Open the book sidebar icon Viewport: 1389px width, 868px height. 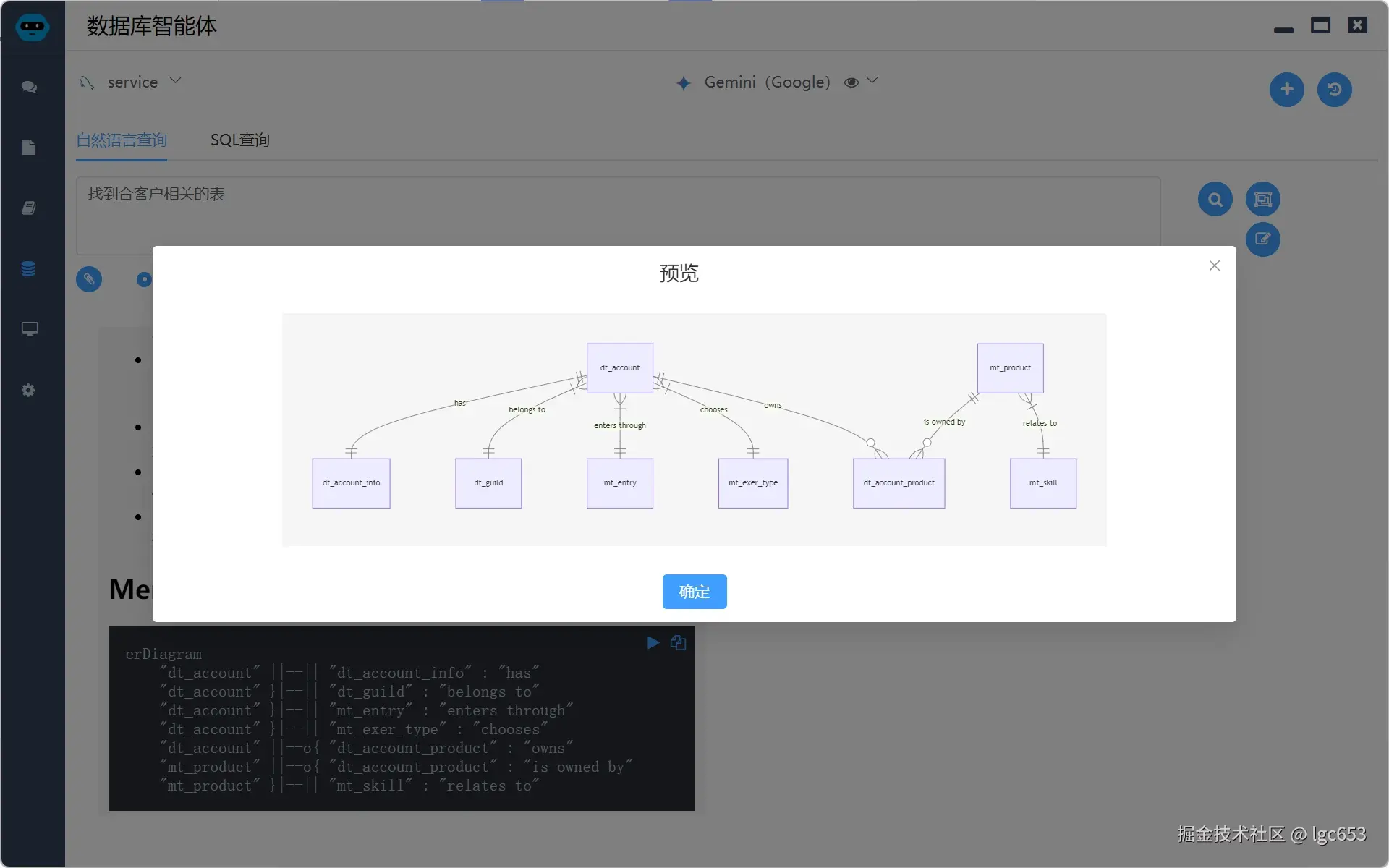coord(29,208)
